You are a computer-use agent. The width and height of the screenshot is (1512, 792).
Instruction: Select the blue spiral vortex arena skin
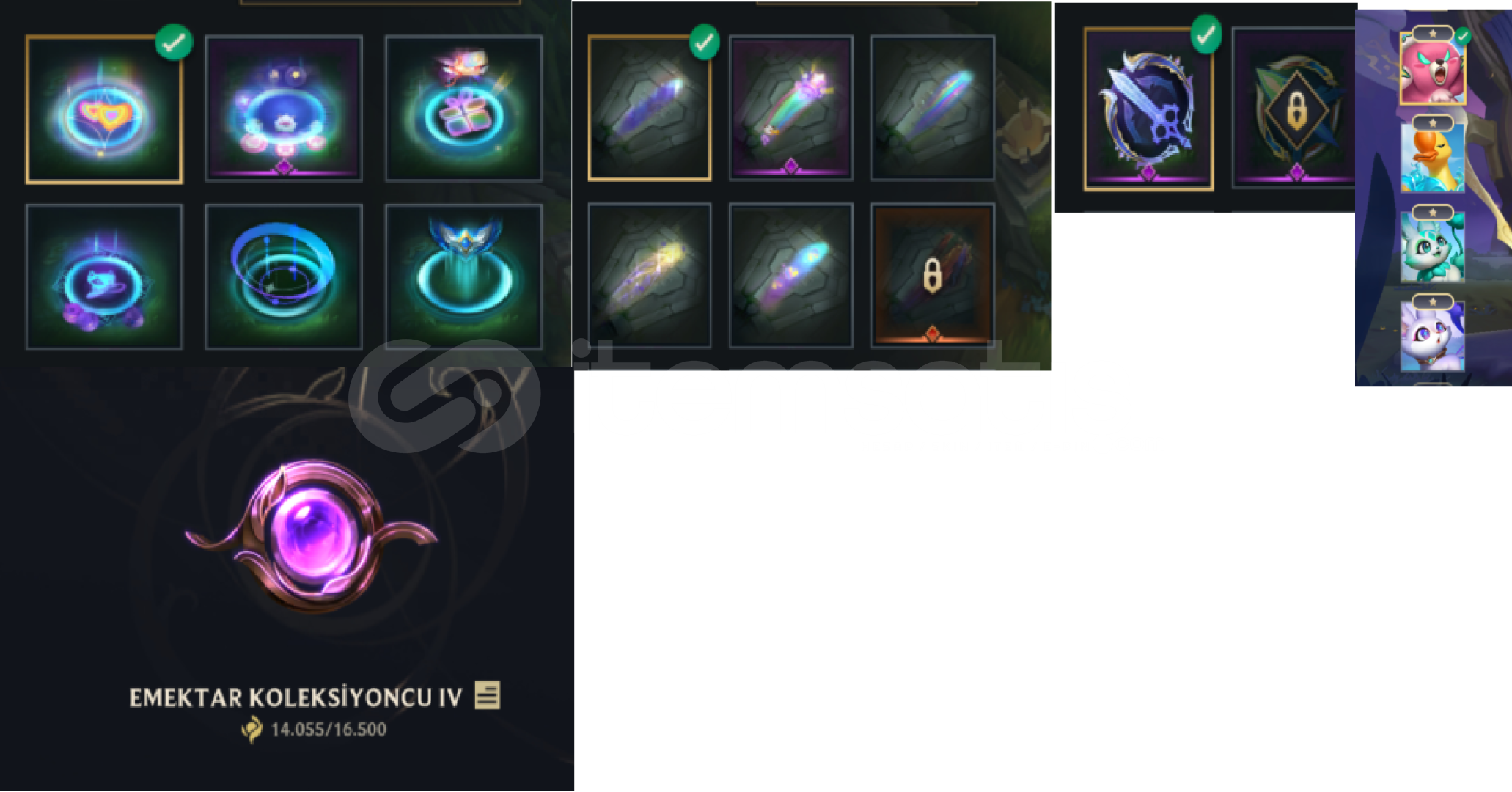click(284, 276)
